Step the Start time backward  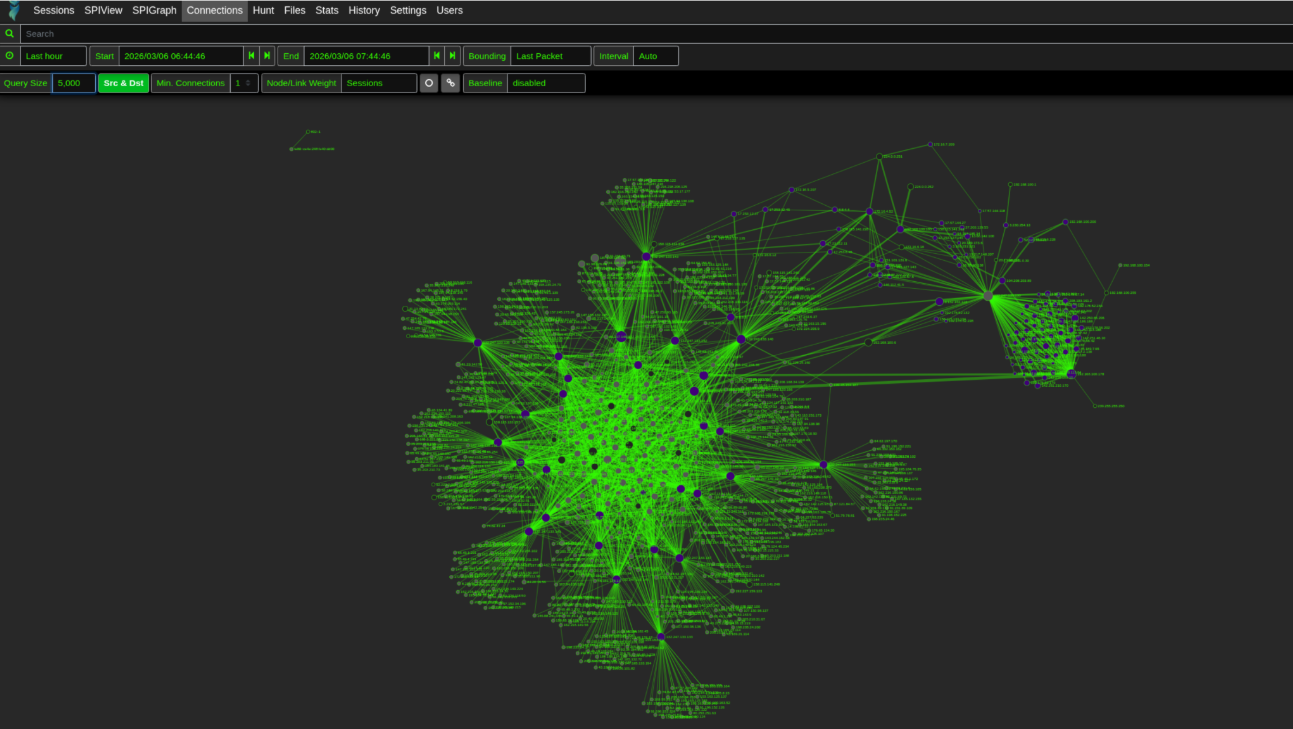(x=252, y=56)
